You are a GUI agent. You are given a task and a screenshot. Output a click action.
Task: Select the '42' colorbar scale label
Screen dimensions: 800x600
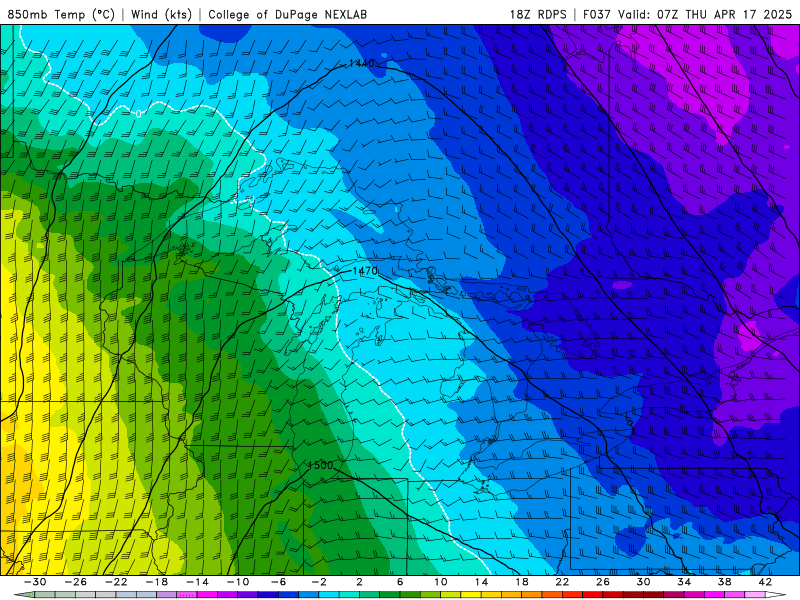coord(765,582)
